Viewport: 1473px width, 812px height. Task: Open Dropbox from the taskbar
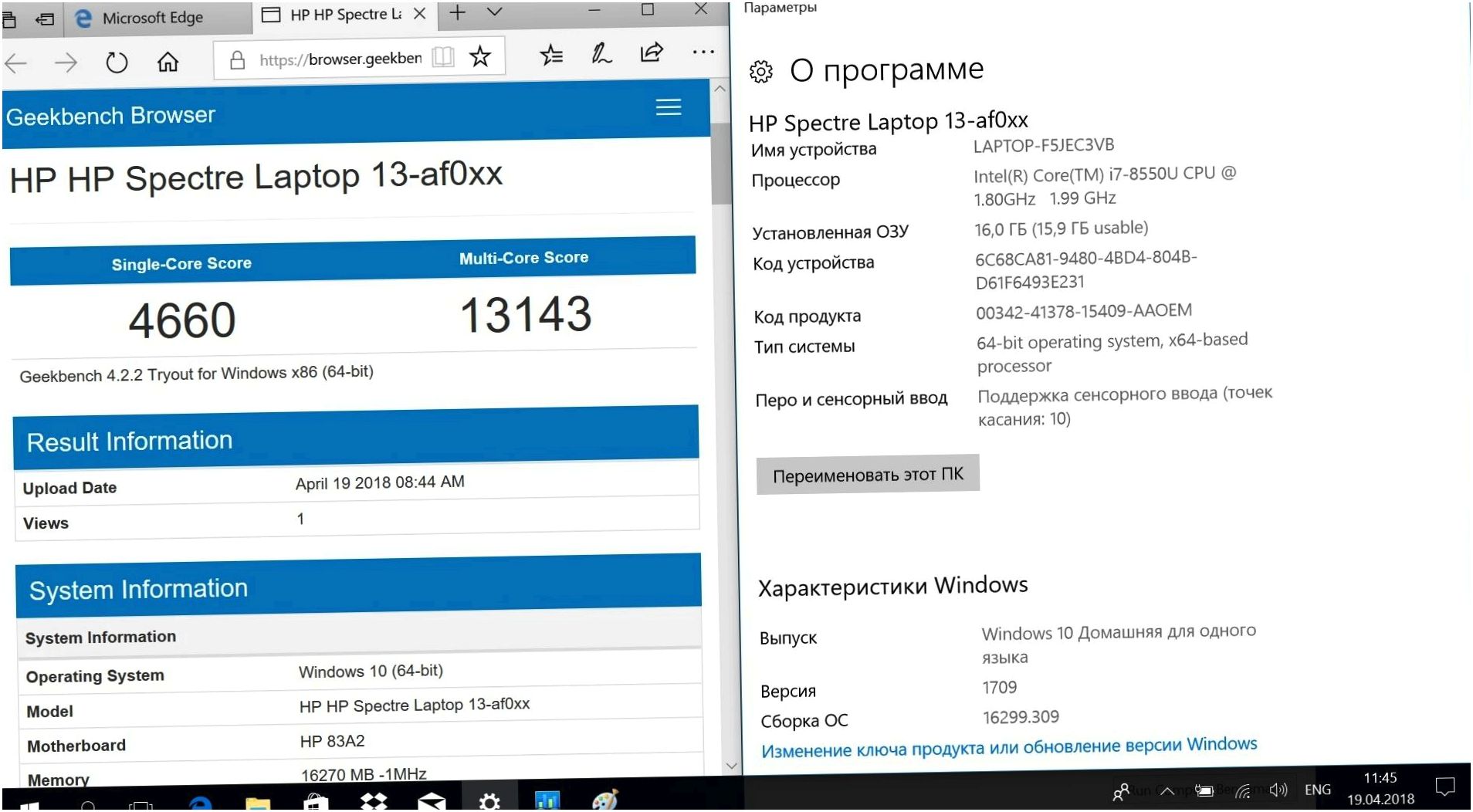(x=374, y=802)
